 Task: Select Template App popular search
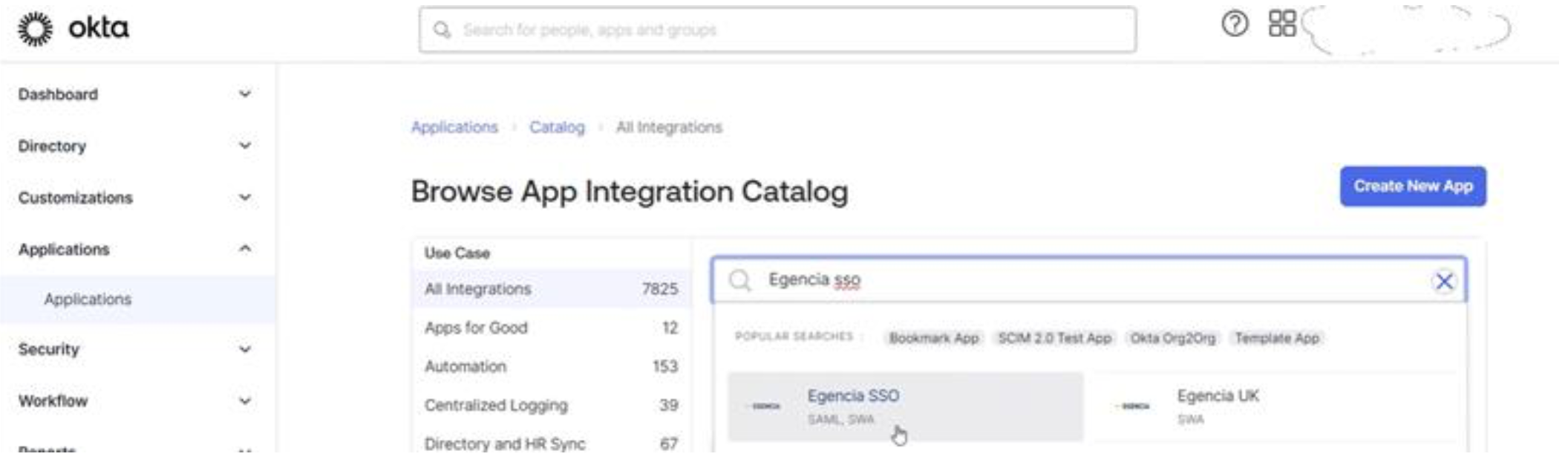click(x=1277, y=338)
